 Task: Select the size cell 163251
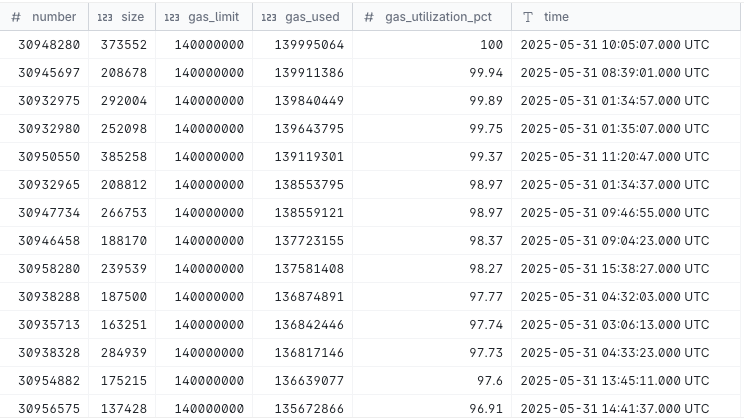tap(122, 325)
